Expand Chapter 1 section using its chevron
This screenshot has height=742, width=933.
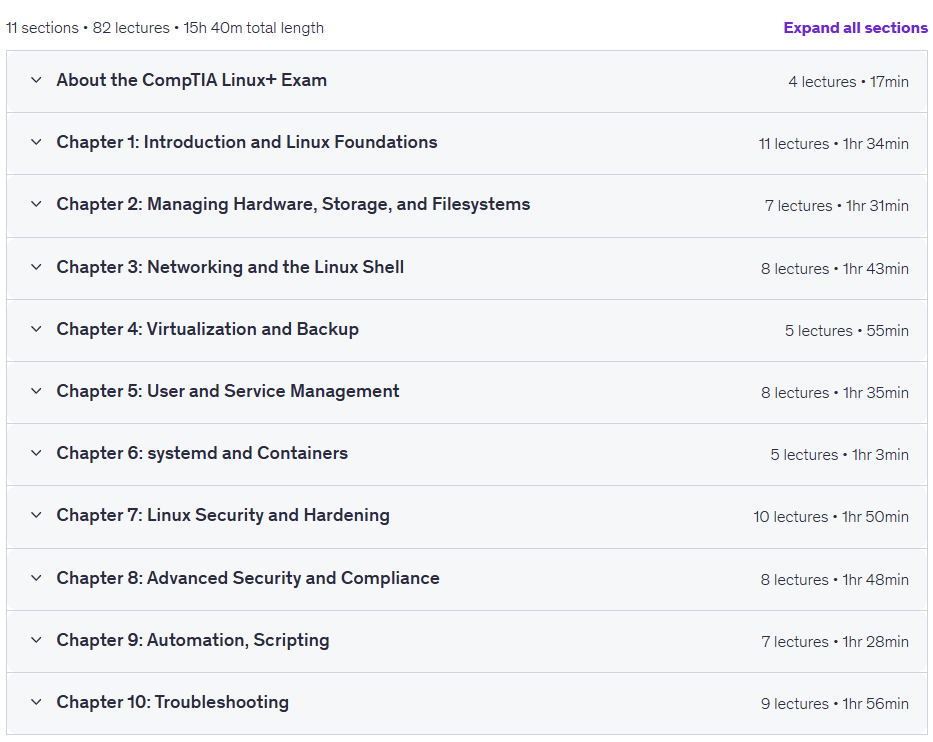click(36, 142)
